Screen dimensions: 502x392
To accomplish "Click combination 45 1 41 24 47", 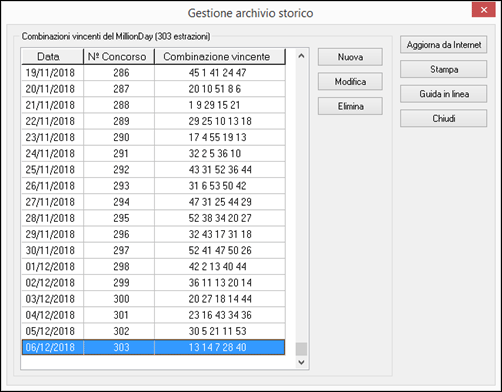I will (217, 73).
